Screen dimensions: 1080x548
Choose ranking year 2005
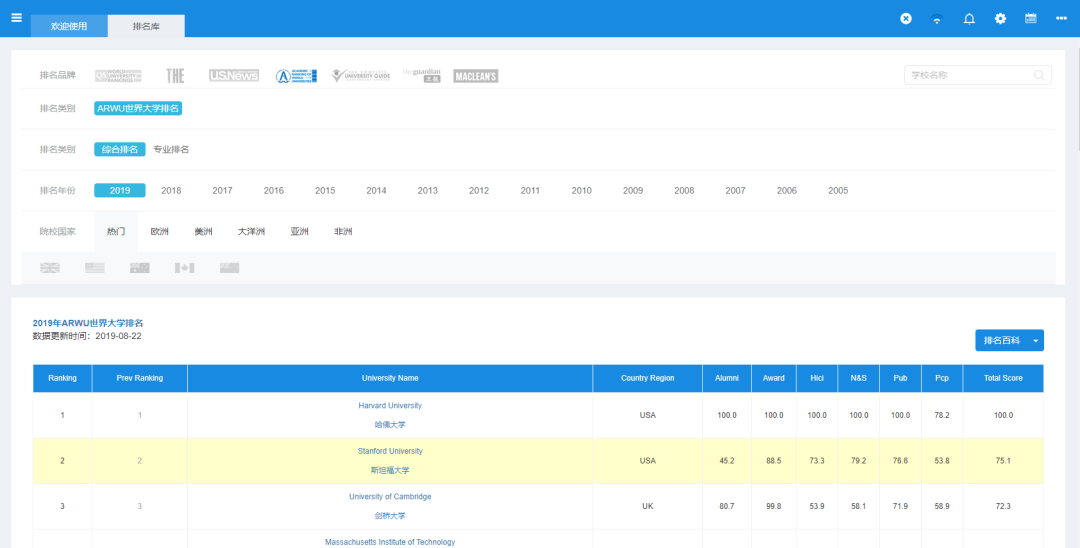[x=838, y=191]
